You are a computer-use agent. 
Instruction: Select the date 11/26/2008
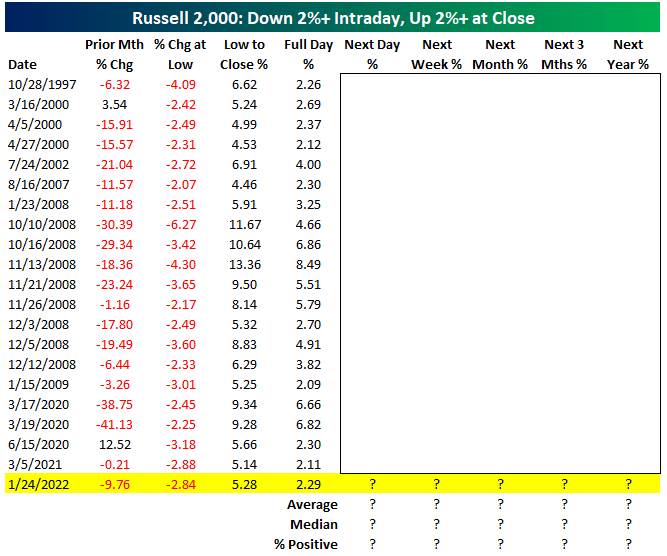[x=42, y=305]
